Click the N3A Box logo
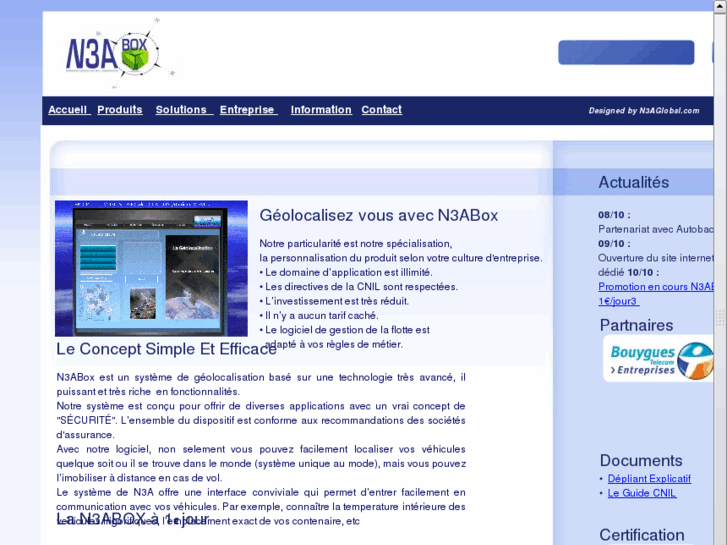Screen dimensions: 727x545 [x=119, y=53]
